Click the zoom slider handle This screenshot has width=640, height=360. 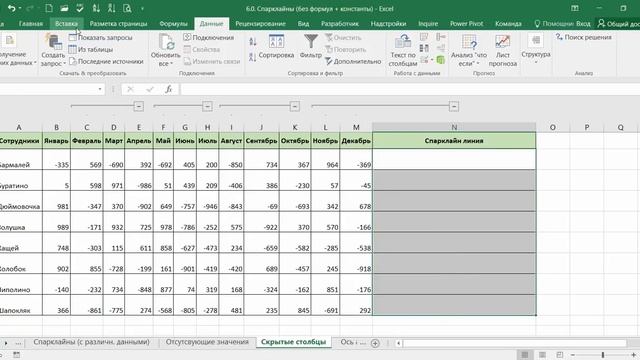[603, 355]
